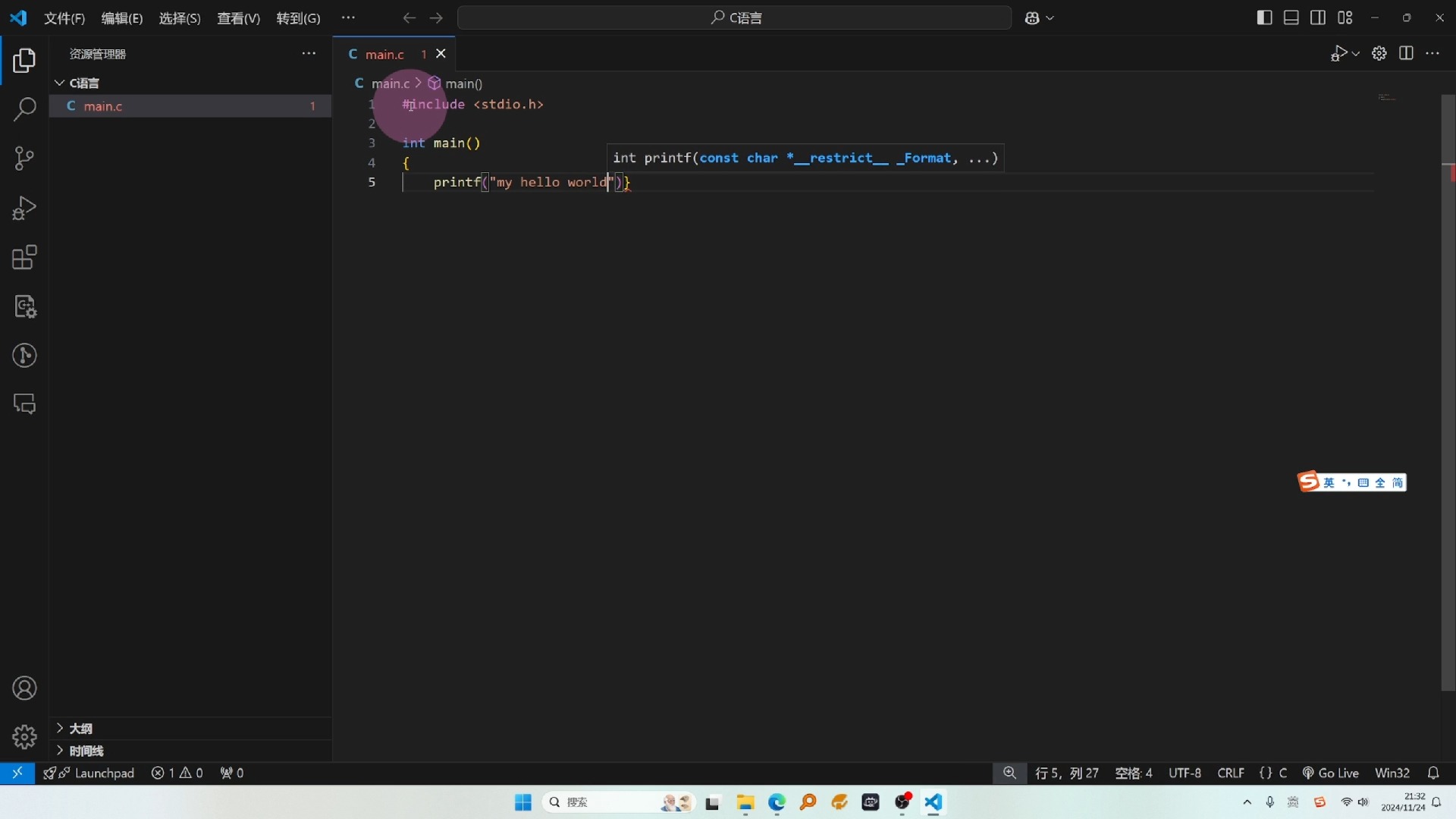
Task: Open Source Control view
Action: tap(24, 158)
